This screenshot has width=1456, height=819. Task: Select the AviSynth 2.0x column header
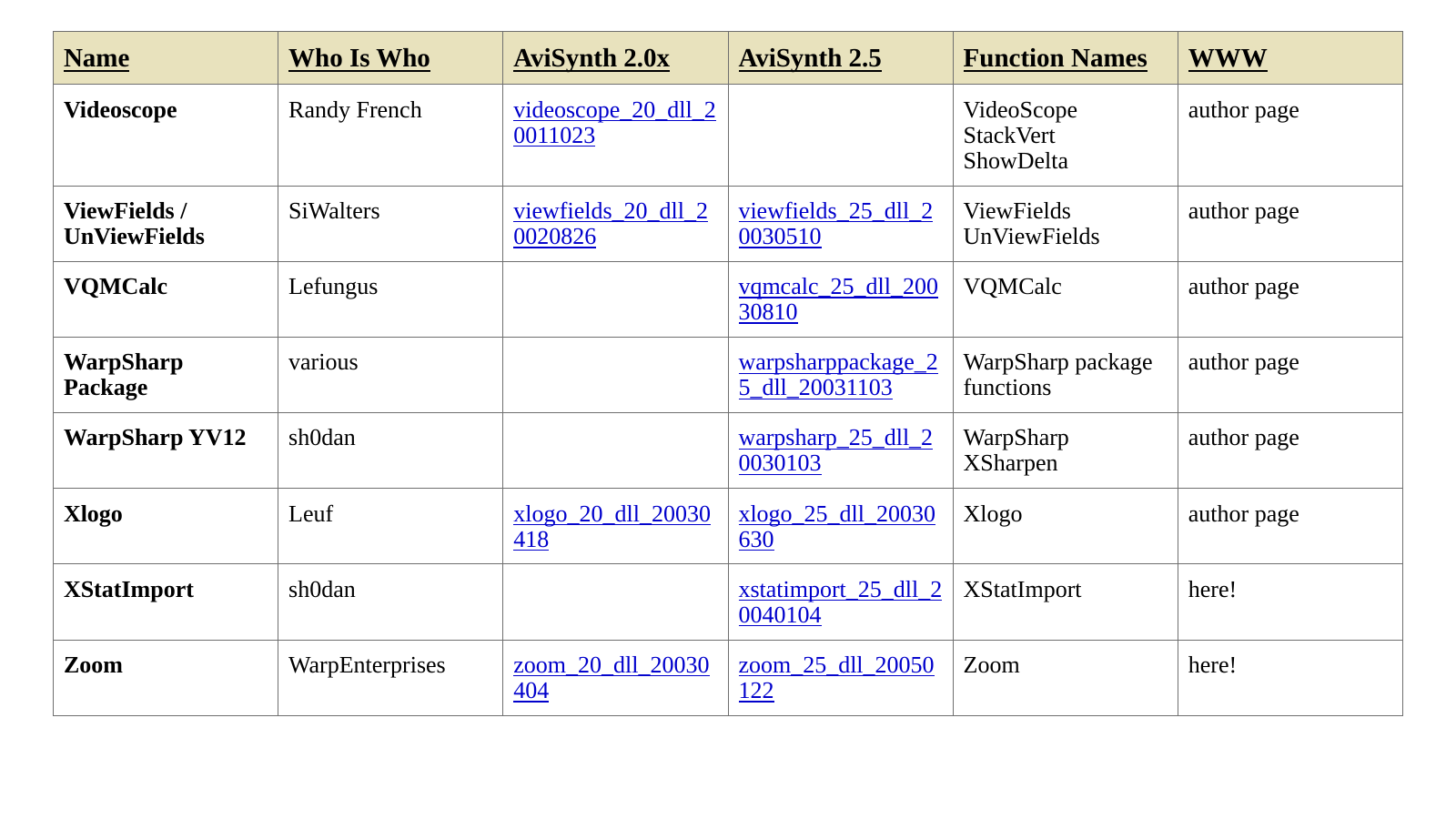pos(591,58)
